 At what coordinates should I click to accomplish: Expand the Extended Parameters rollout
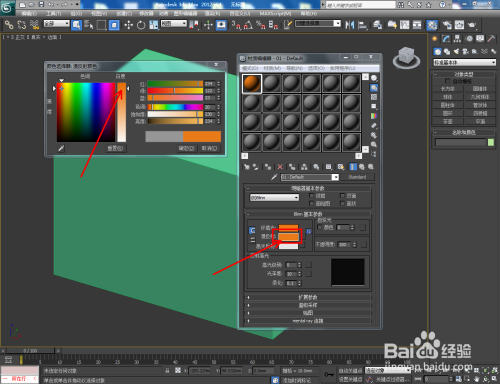(308, 297)
